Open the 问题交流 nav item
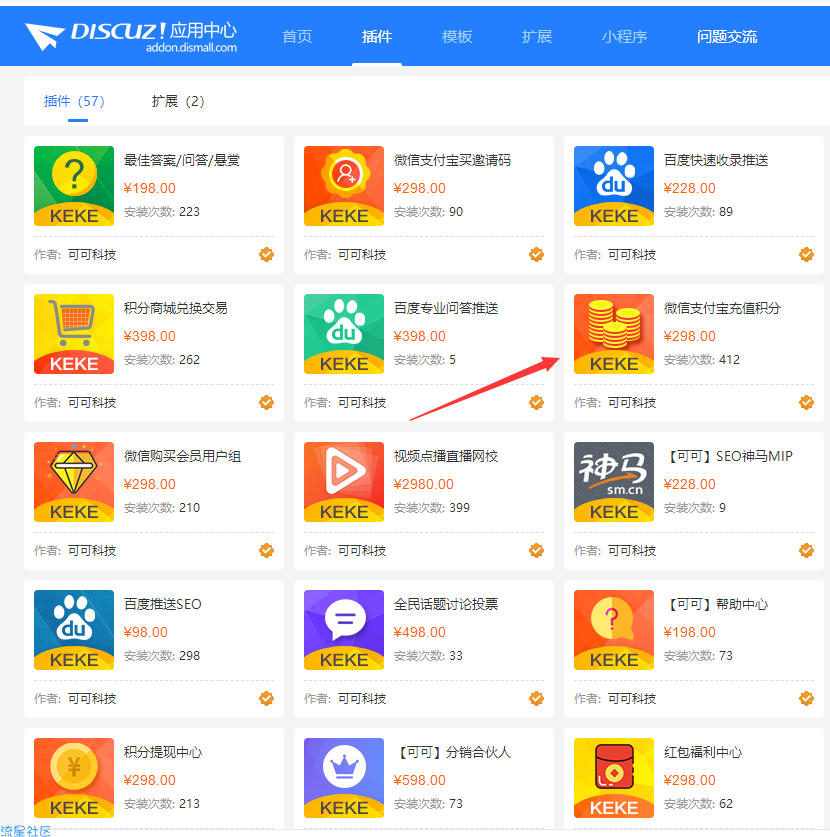The image size is (830, 837). 727,36
